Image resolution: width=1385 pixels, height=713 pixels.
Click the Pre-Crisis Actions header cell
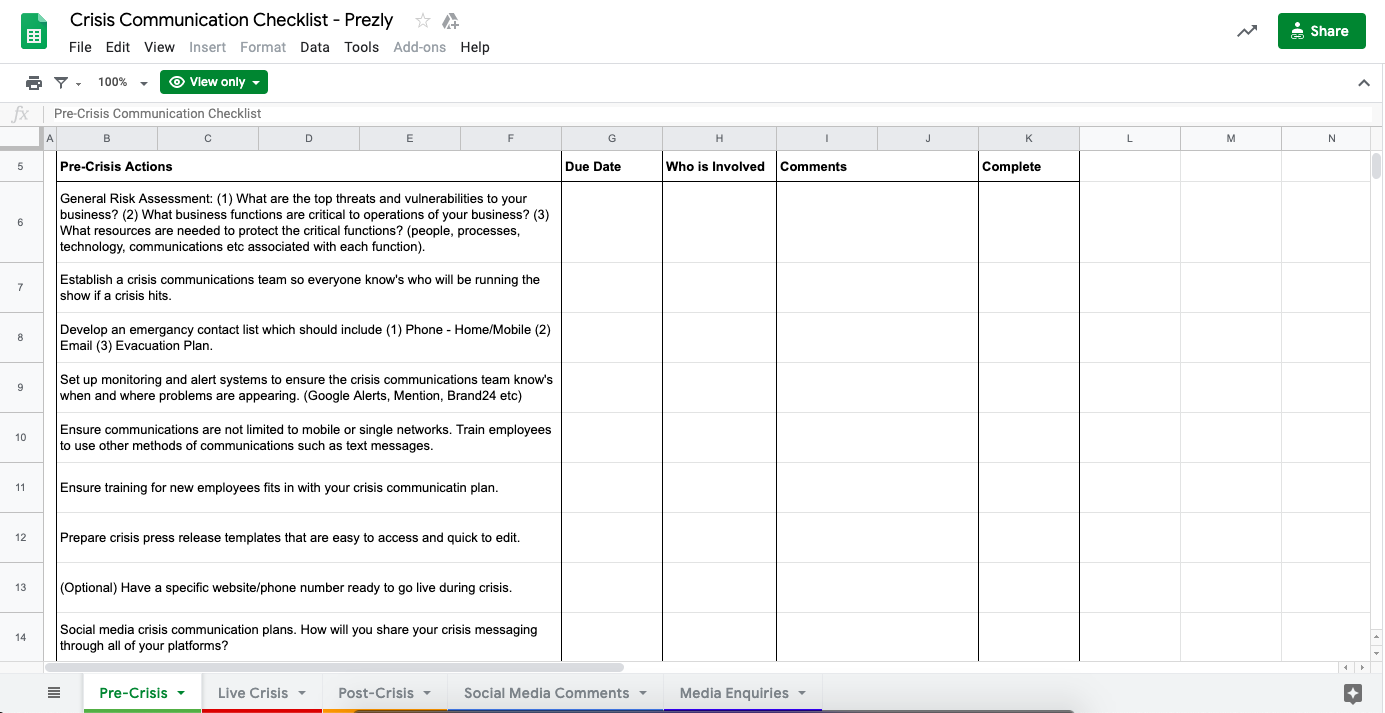pyautogui.click(x=308, y=166)
